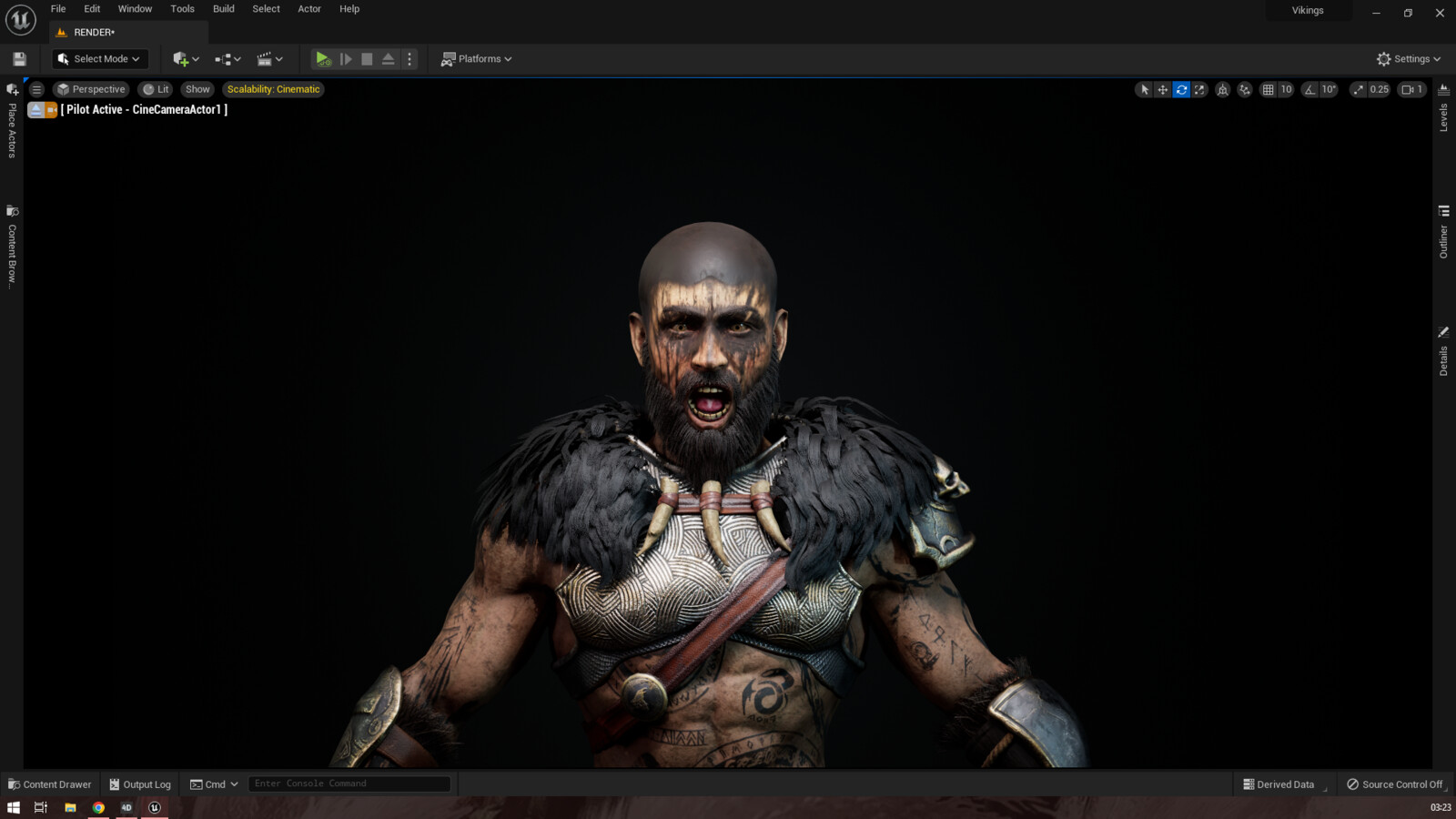1456x819 pixels.
Task: Open the Cinematics clapperboard dropdown
Action: pos(269,59)
